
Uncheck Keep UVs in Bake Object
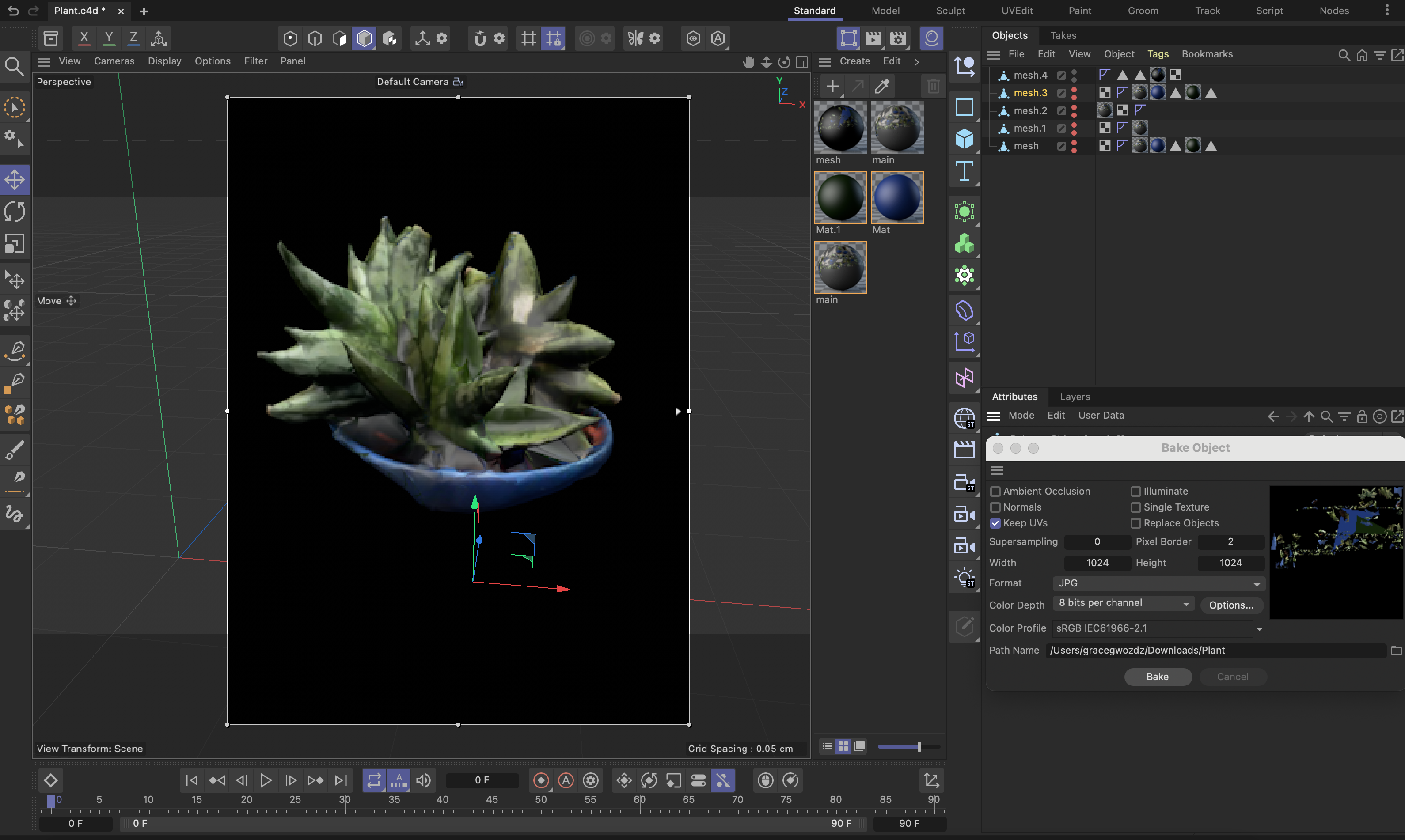[x=996, y=523]
